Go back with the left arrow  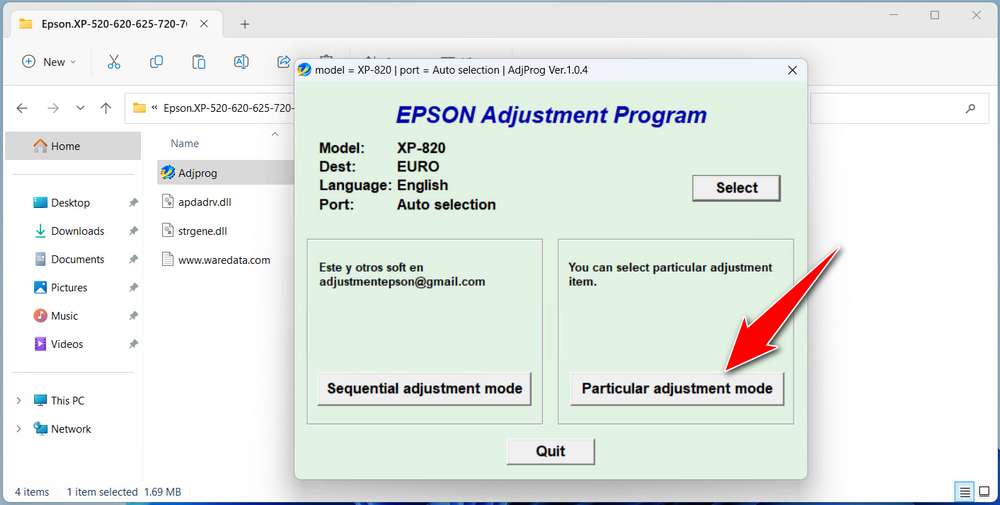point(22,108)
